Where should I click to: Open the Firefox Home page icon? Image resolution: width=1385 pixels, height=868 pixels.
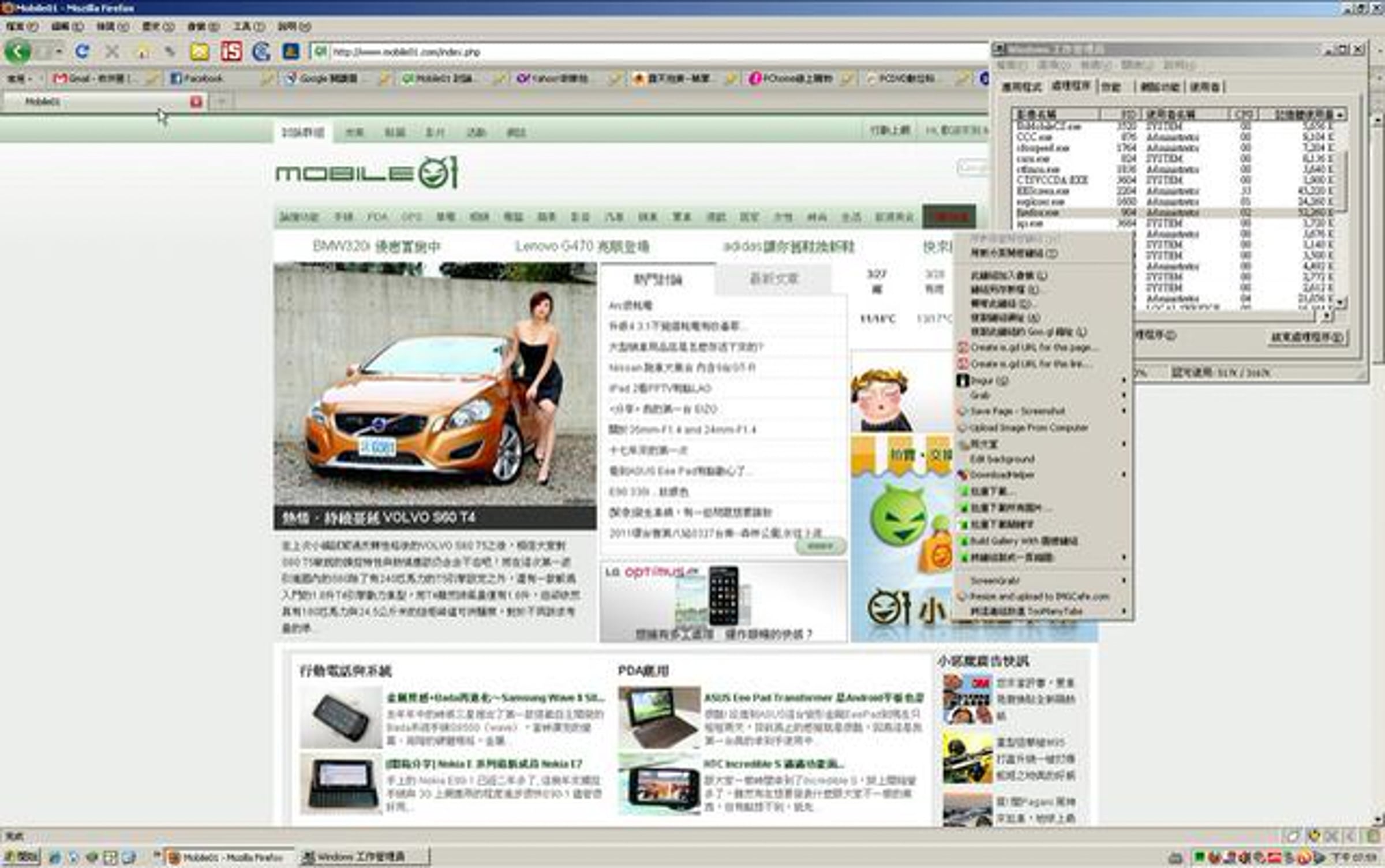coord(143,53)
